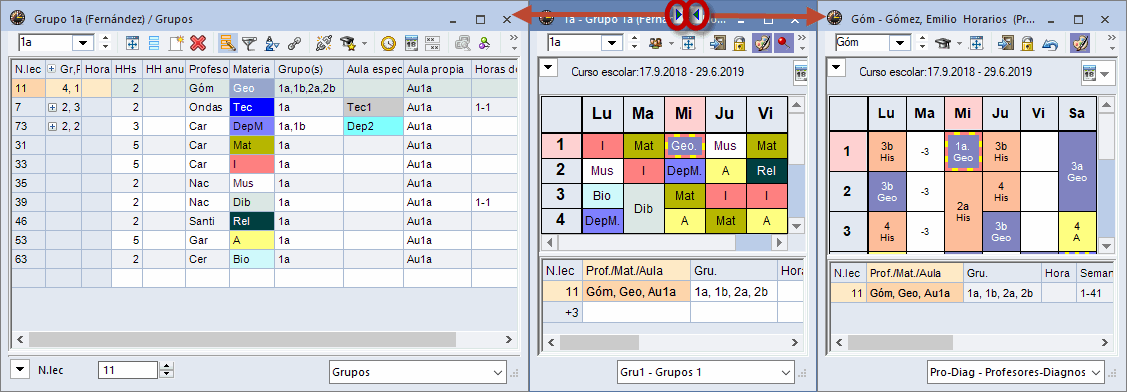This screenshot has width=1127, height=392.
Task: Click the Profeso column header
Action: [x=207, y=70]
